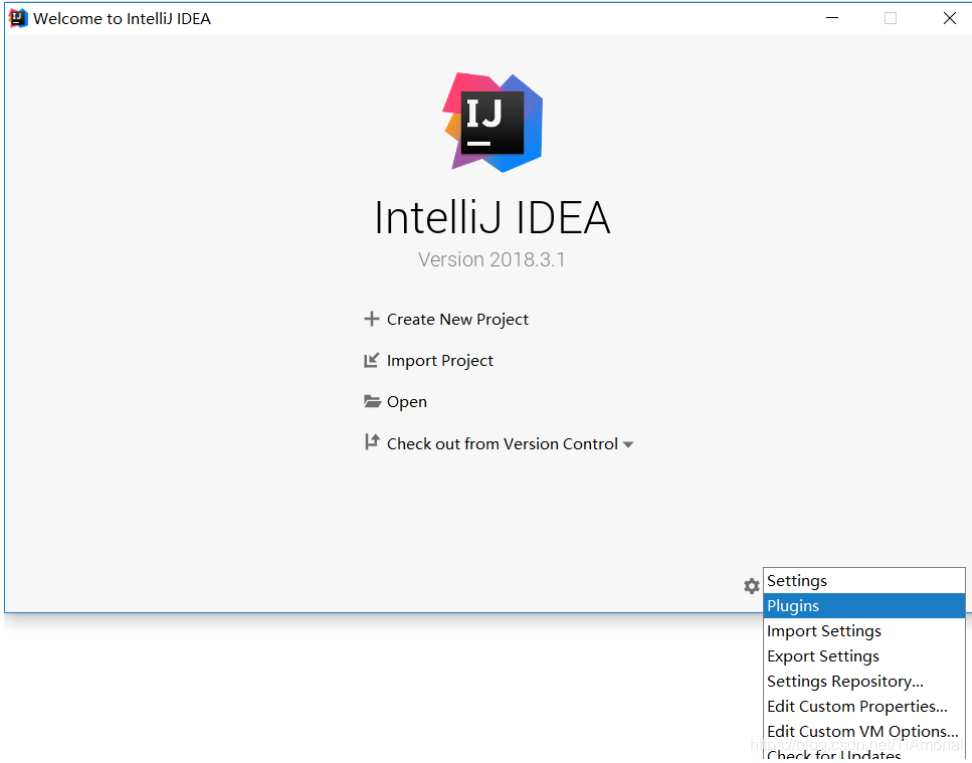Click the IntelliJ IDEA heading text
Viewport: 972px width, 763px height.
[x=492, y=218]
